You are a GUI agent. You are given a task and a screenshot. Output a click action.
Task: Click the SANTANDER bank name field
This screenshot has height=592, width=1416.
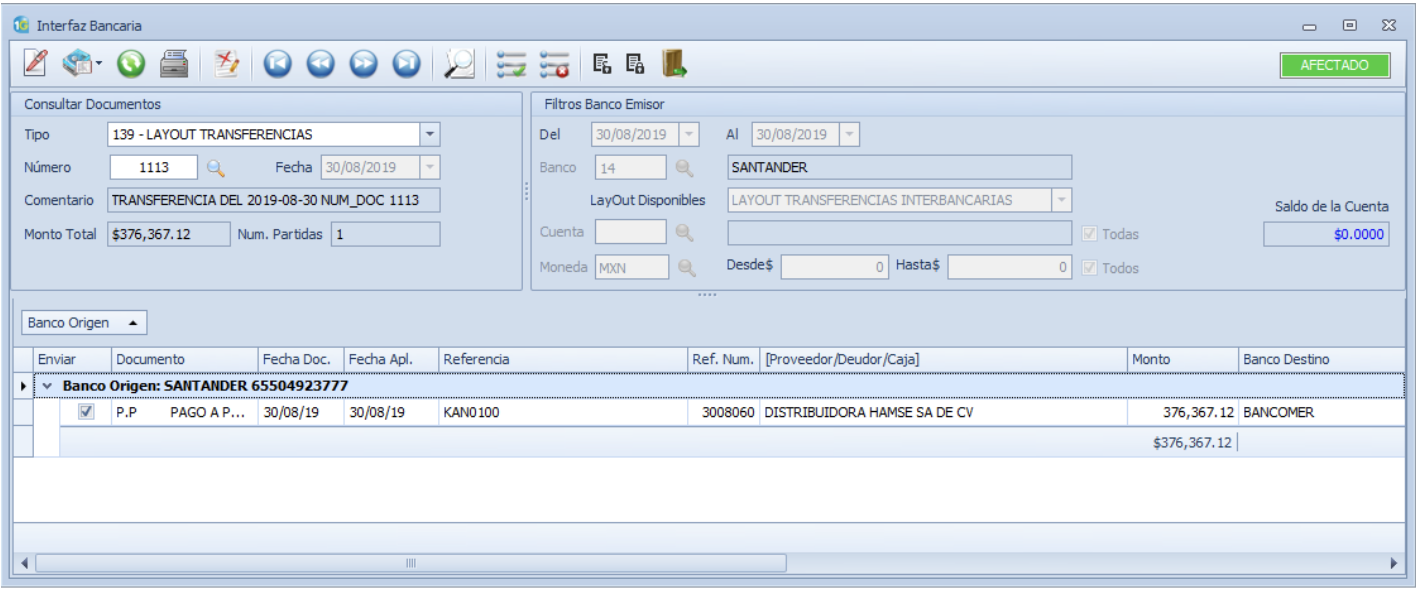899,167
